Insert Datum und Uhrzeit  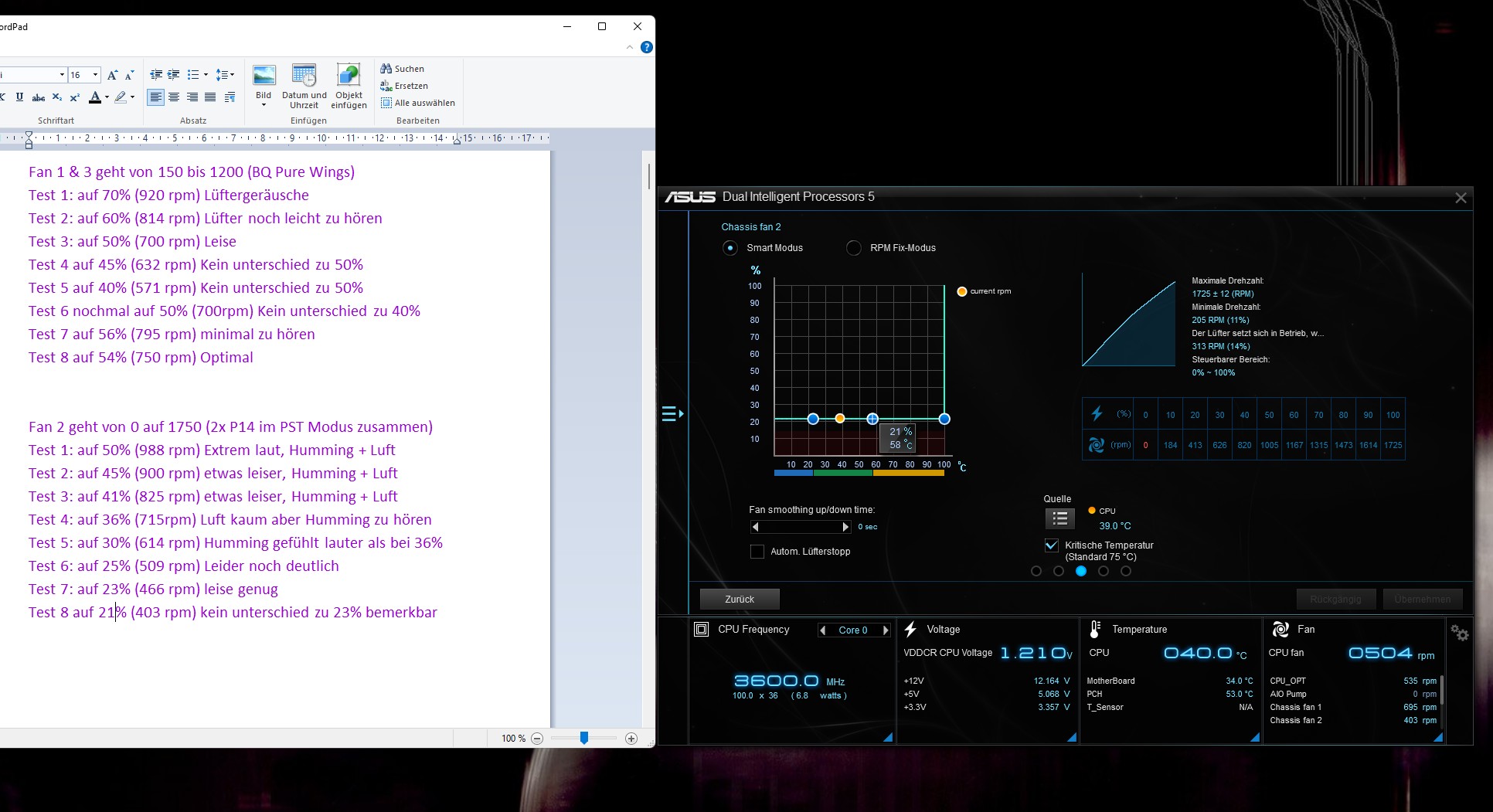[304, 87]
